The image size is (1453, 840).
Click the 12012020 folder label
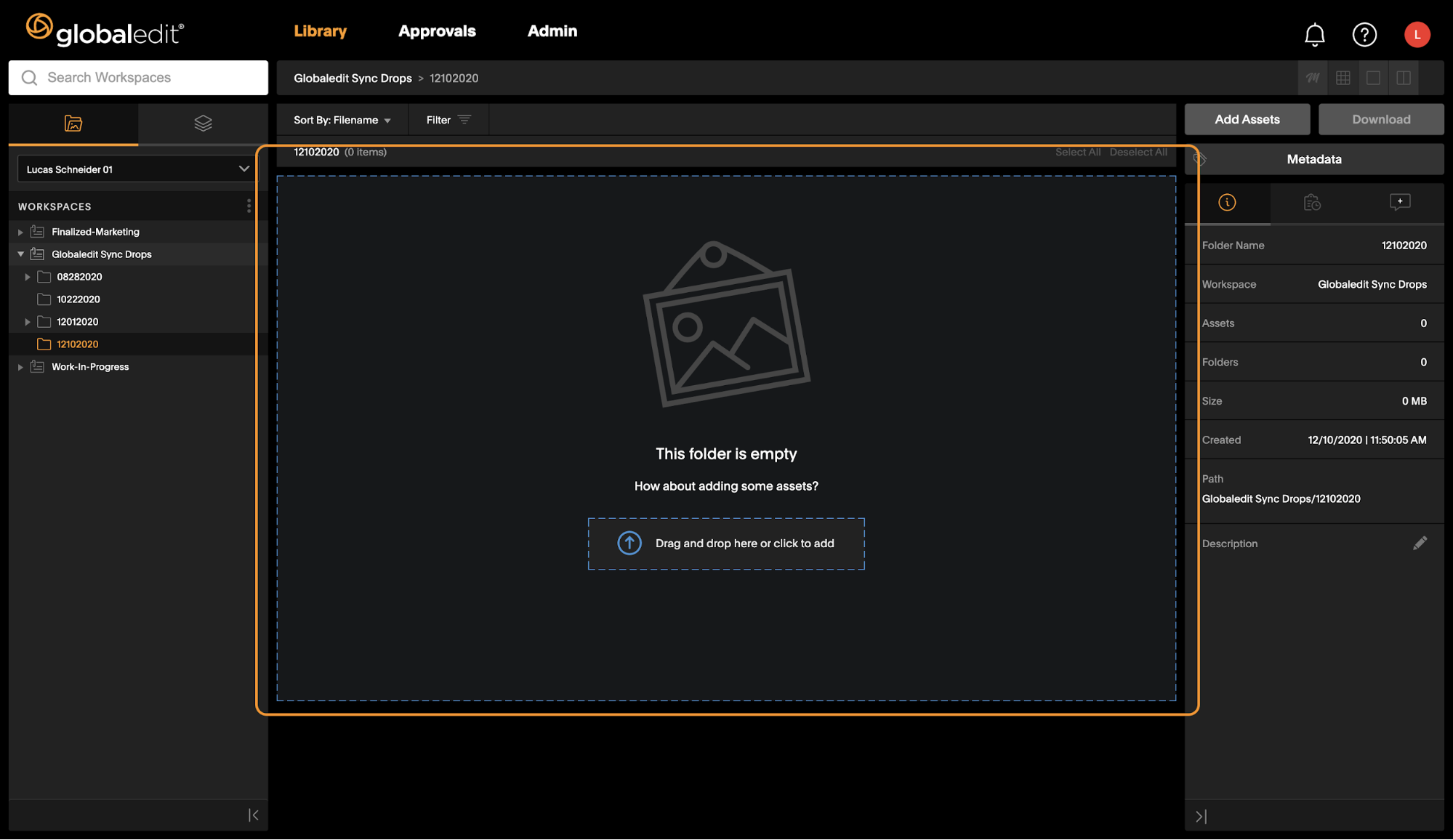(x=78, y=322)
